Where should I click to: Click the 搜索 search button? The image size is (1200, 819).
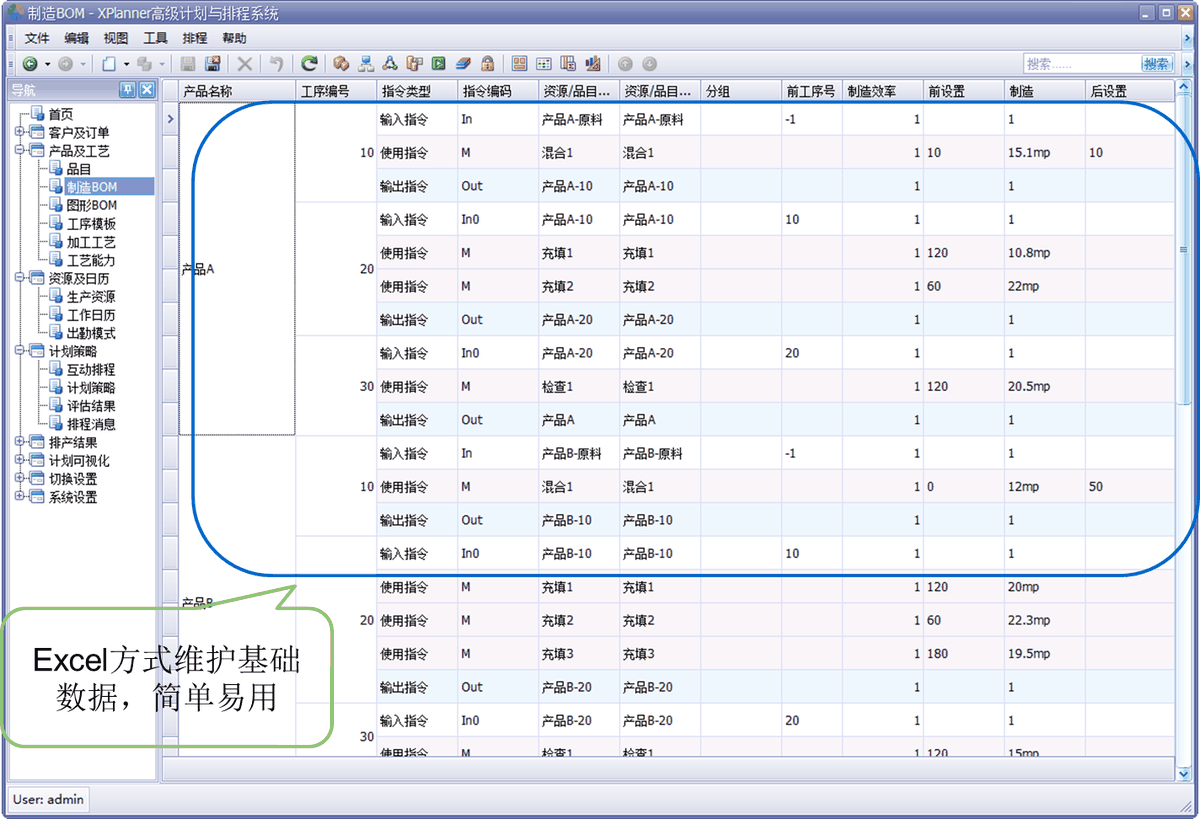(x=1157, y=64)
